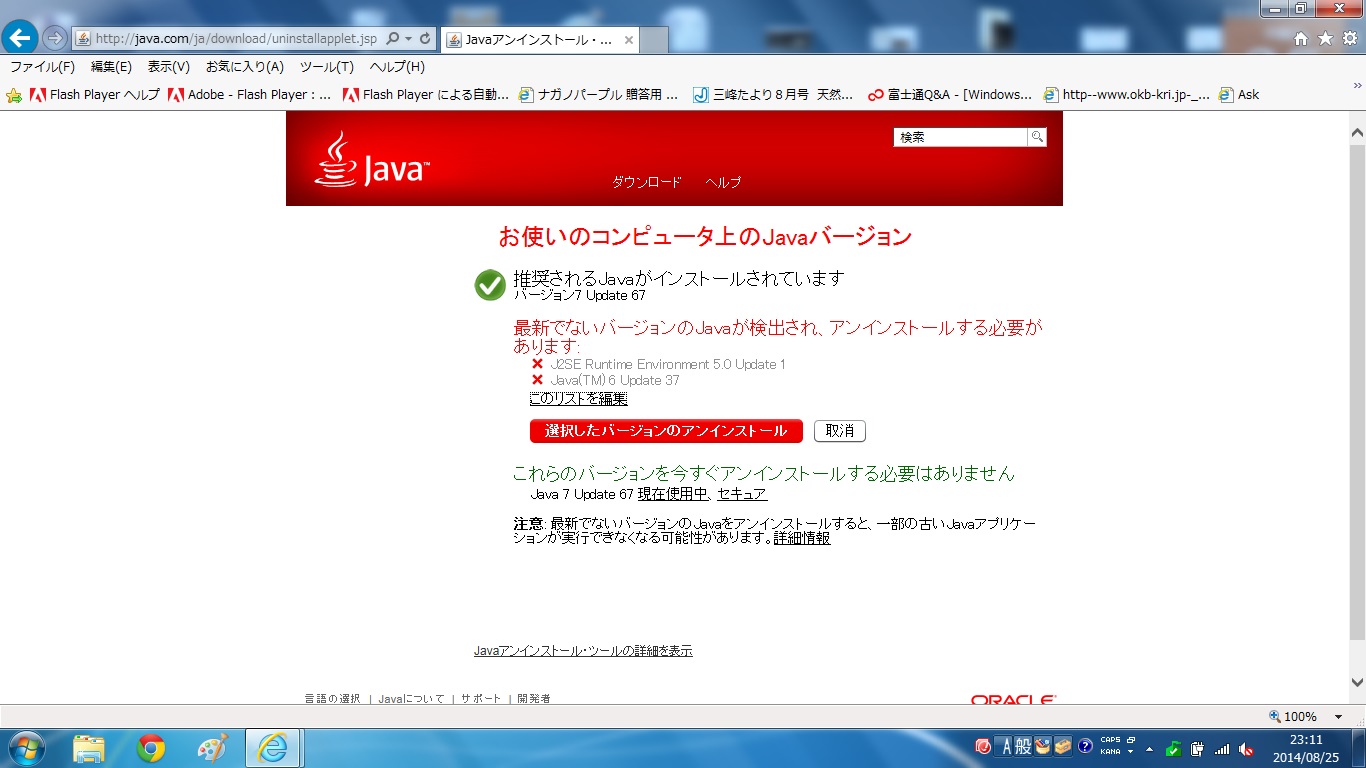Open the ツール(T) menu

point(327,67)
